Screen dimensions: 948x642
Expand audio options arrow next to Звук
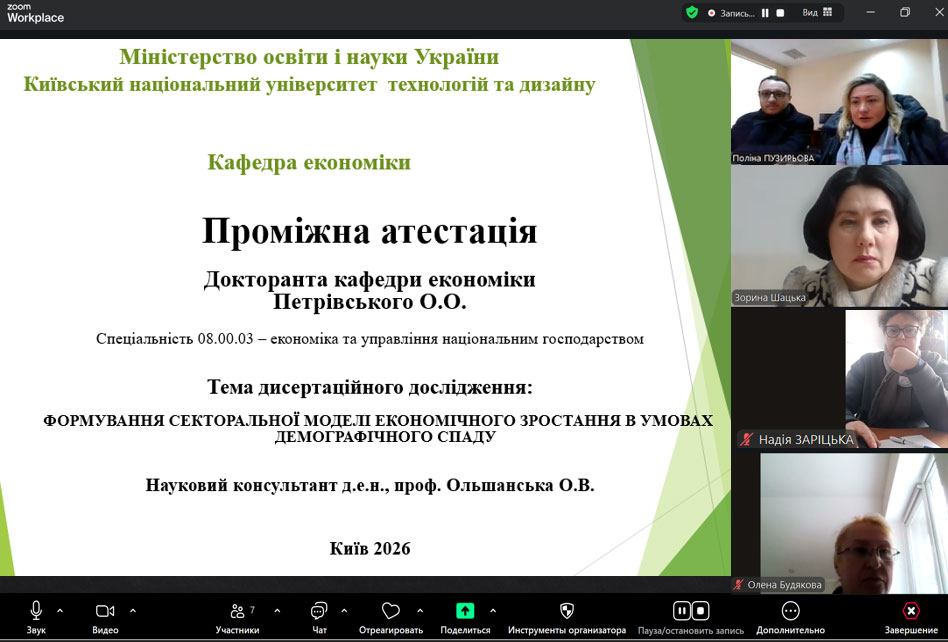click(60, 610)
